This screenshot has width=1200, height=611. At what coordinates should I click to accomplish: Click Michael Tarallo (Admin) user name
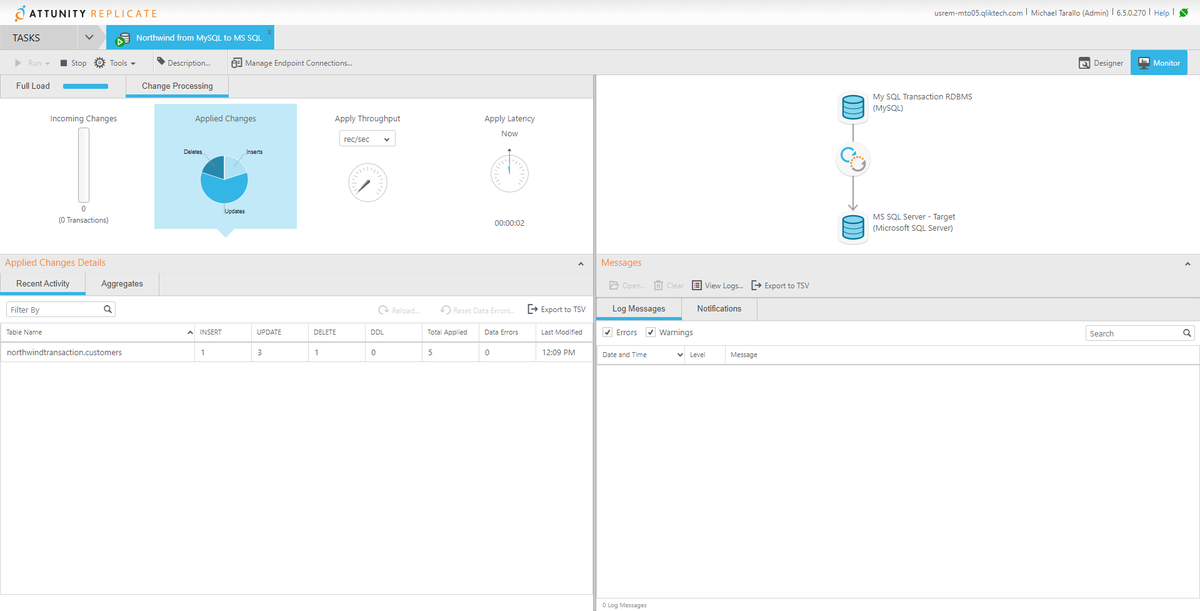(1069, 13)
